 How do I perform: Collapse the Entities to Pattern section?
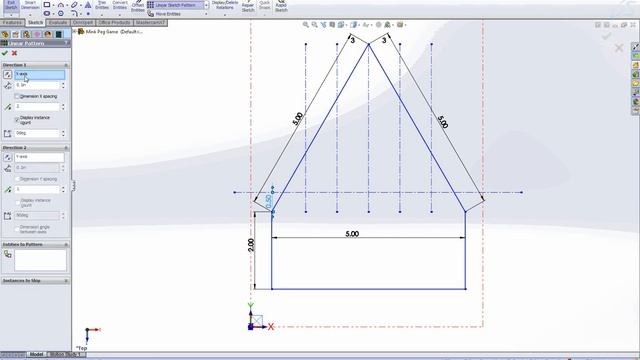[x=66, y=244]
